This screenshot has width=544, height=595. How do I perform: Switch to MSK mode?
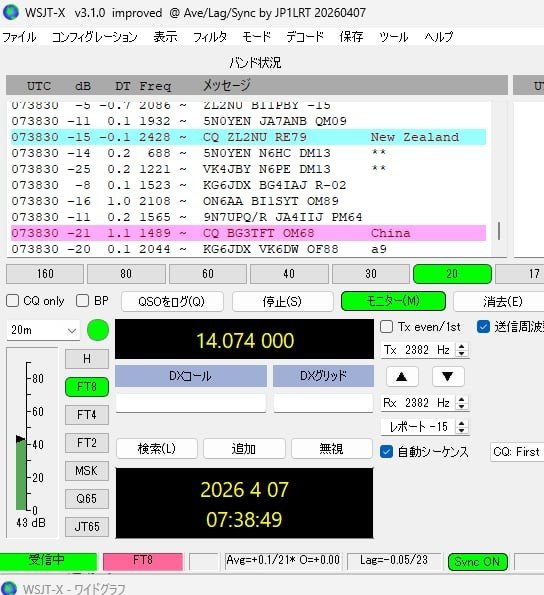87,471
